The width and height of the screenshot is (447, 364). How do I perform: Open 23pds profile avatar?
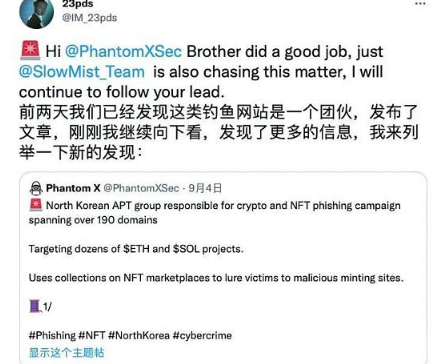[x=37, y=13]
